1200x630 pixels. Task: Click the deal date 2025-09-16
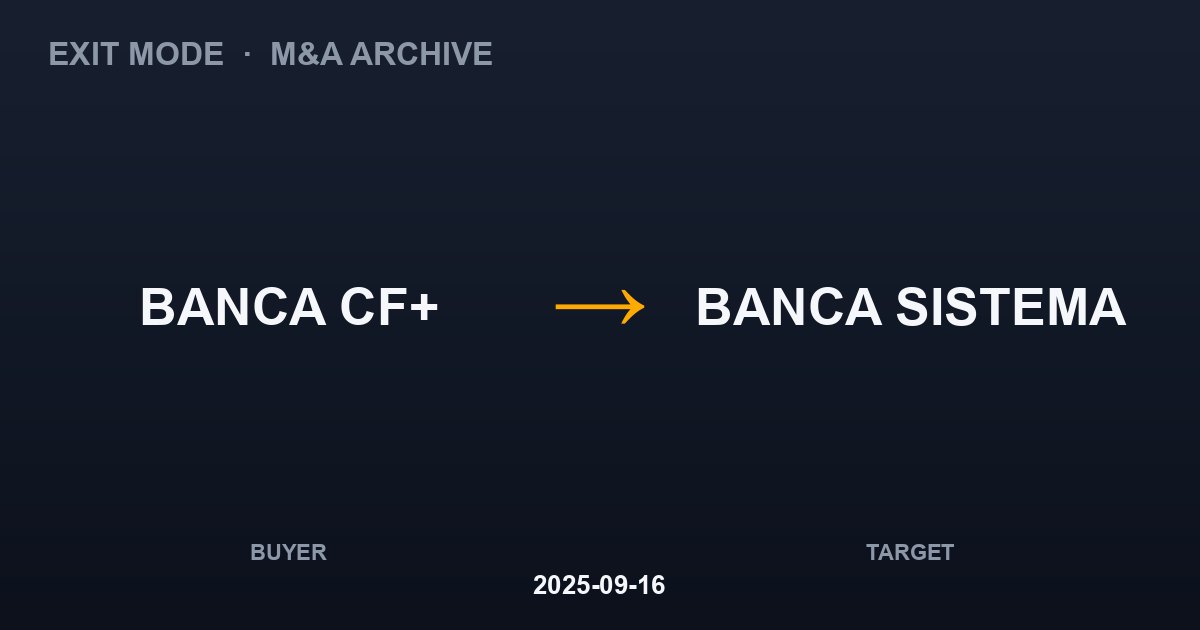pyautogui.click(x=599, y=585)
